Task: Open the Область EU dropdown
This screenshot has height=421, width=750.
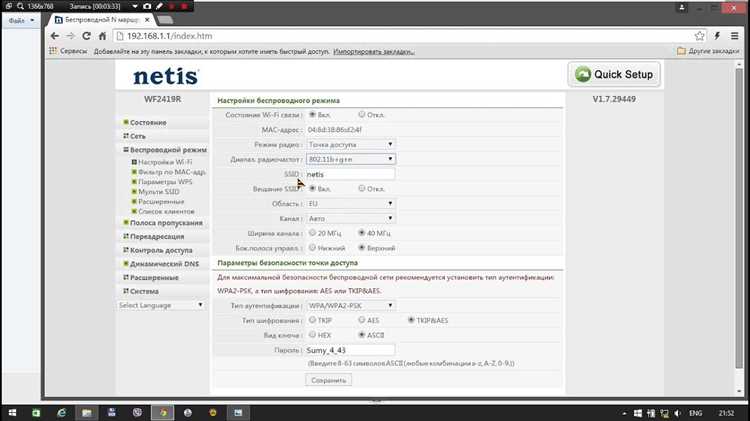Action: point(351,203)
